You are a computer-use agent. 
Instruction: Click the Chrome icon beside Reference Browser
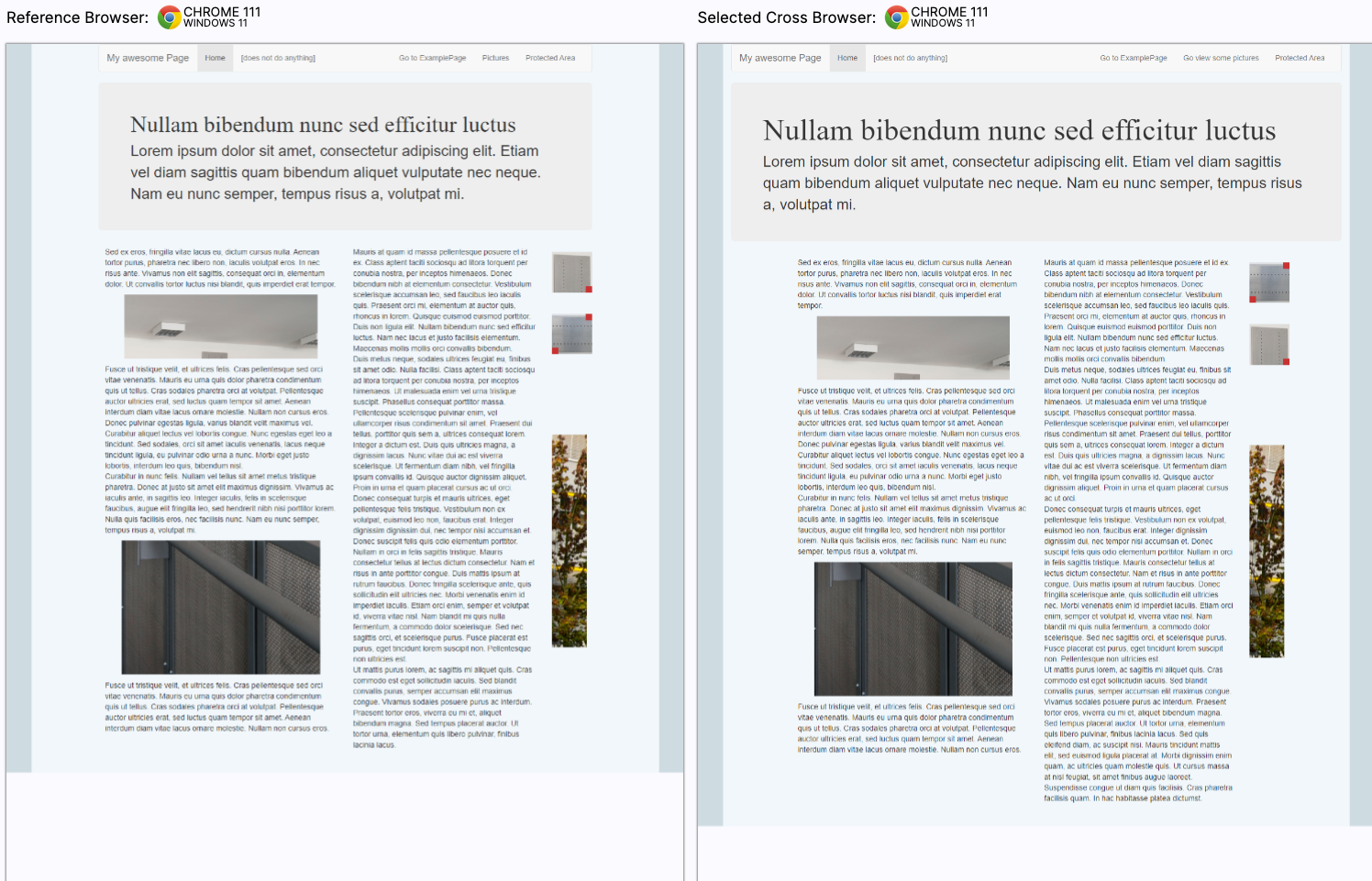click(x=169, y=17)
